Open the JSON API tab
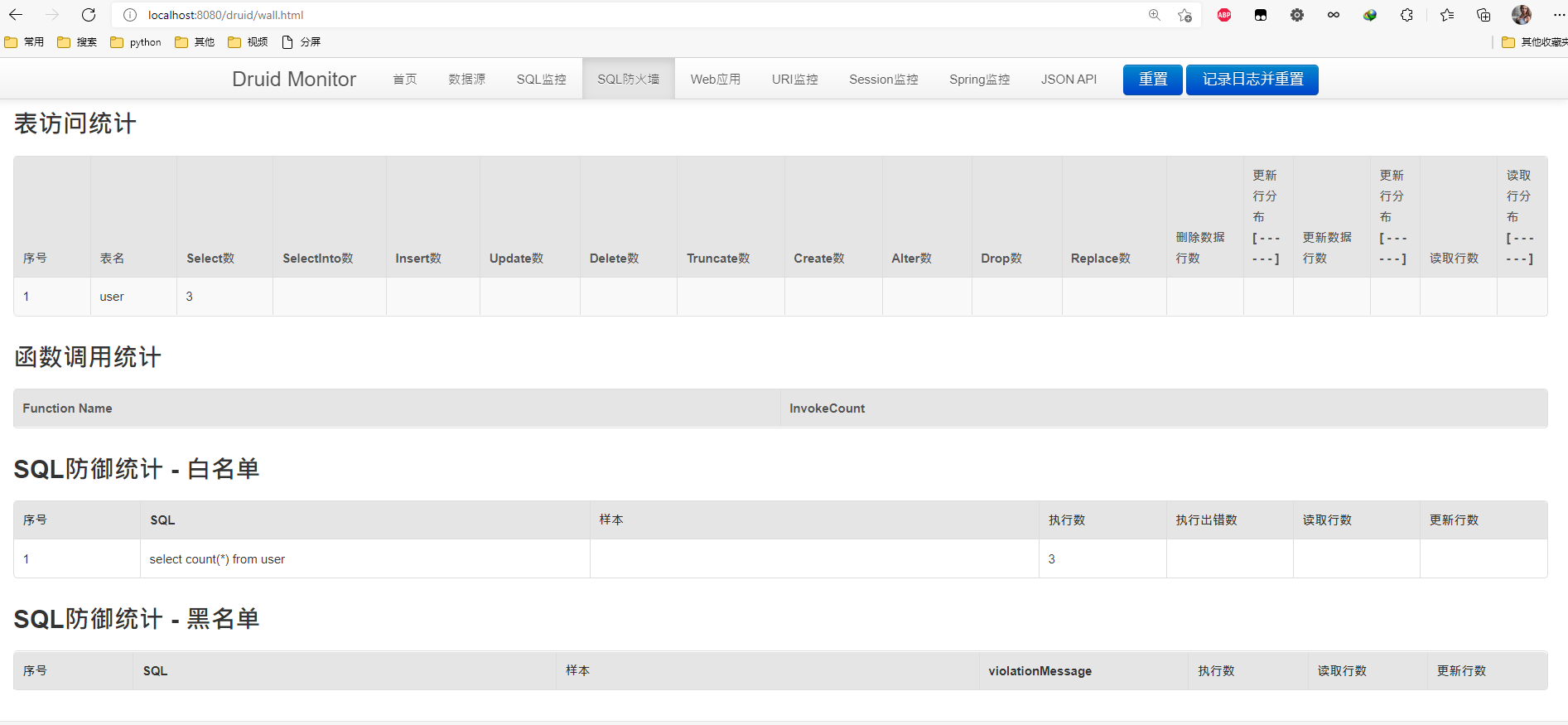Viewport: 1568px width, 725px height. (1069, 80)
